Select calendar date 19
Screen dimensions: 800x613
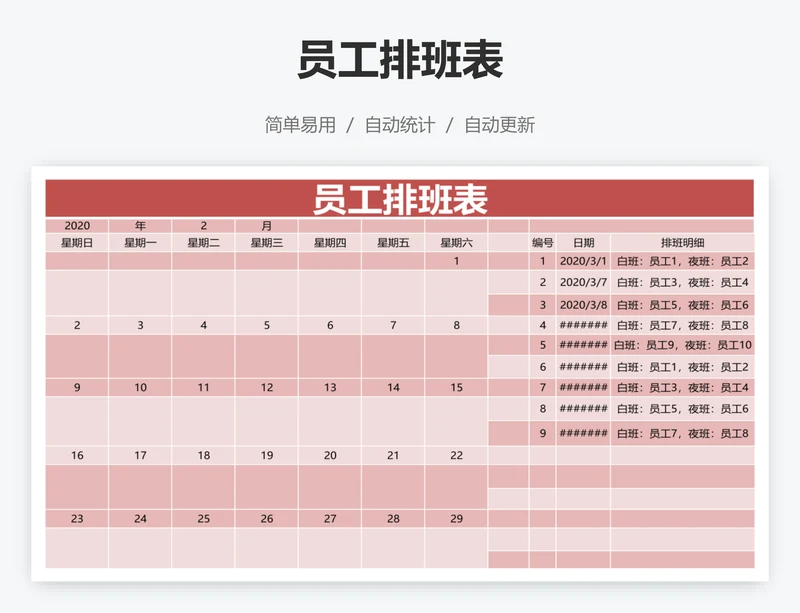point(266,455)
